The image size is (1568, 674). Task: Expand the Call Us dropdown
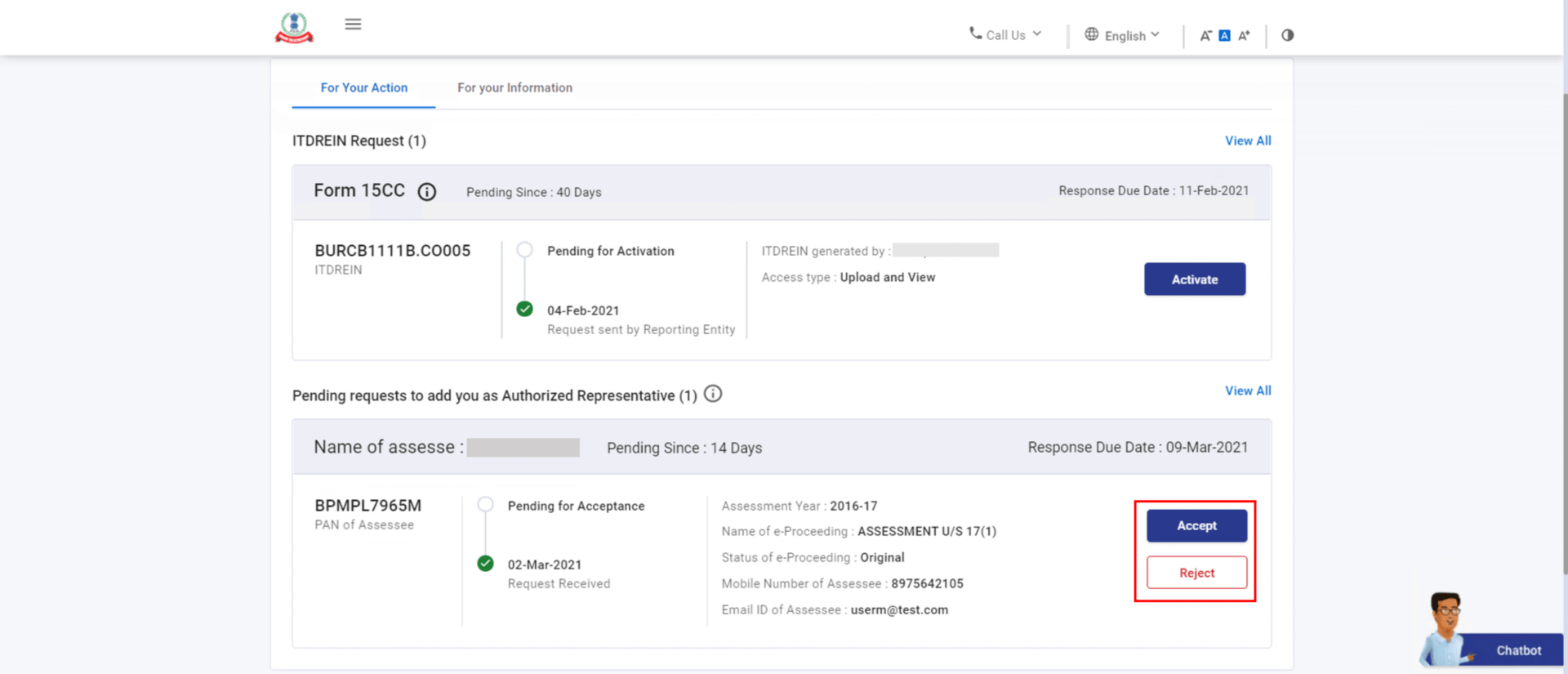(1013, 35)
